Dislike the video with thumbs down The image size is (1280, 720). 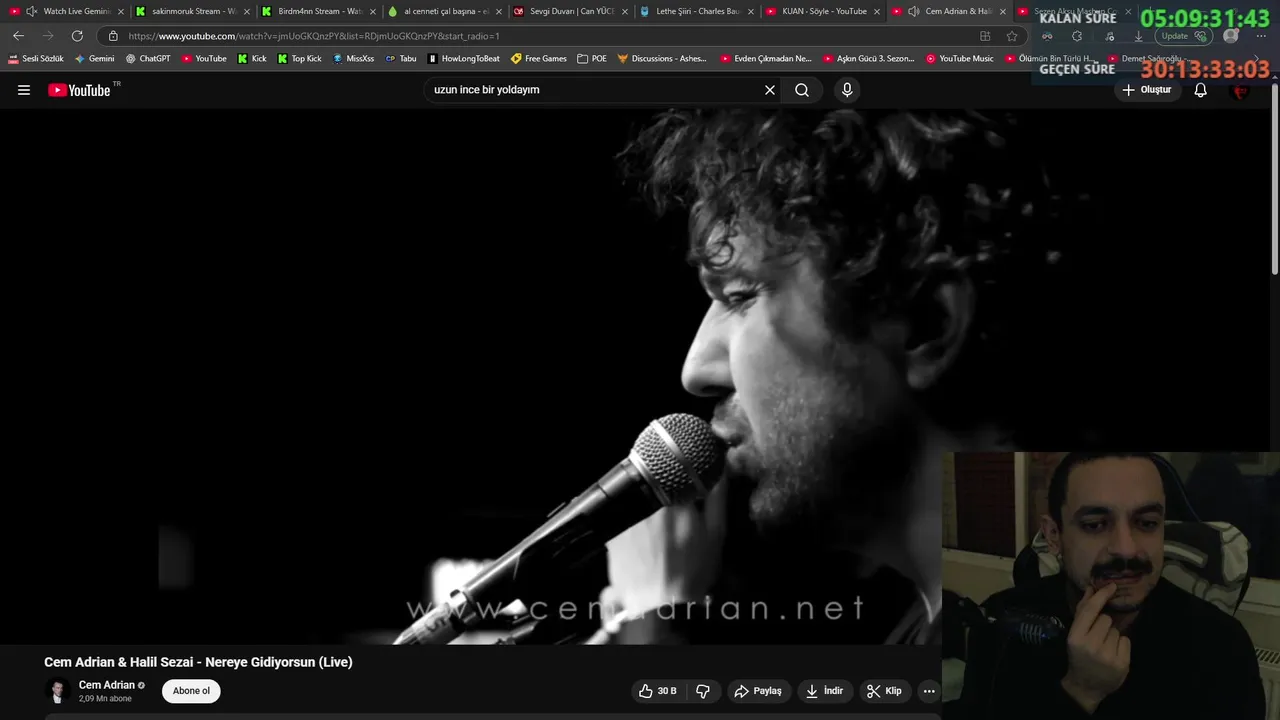point(703,691)
